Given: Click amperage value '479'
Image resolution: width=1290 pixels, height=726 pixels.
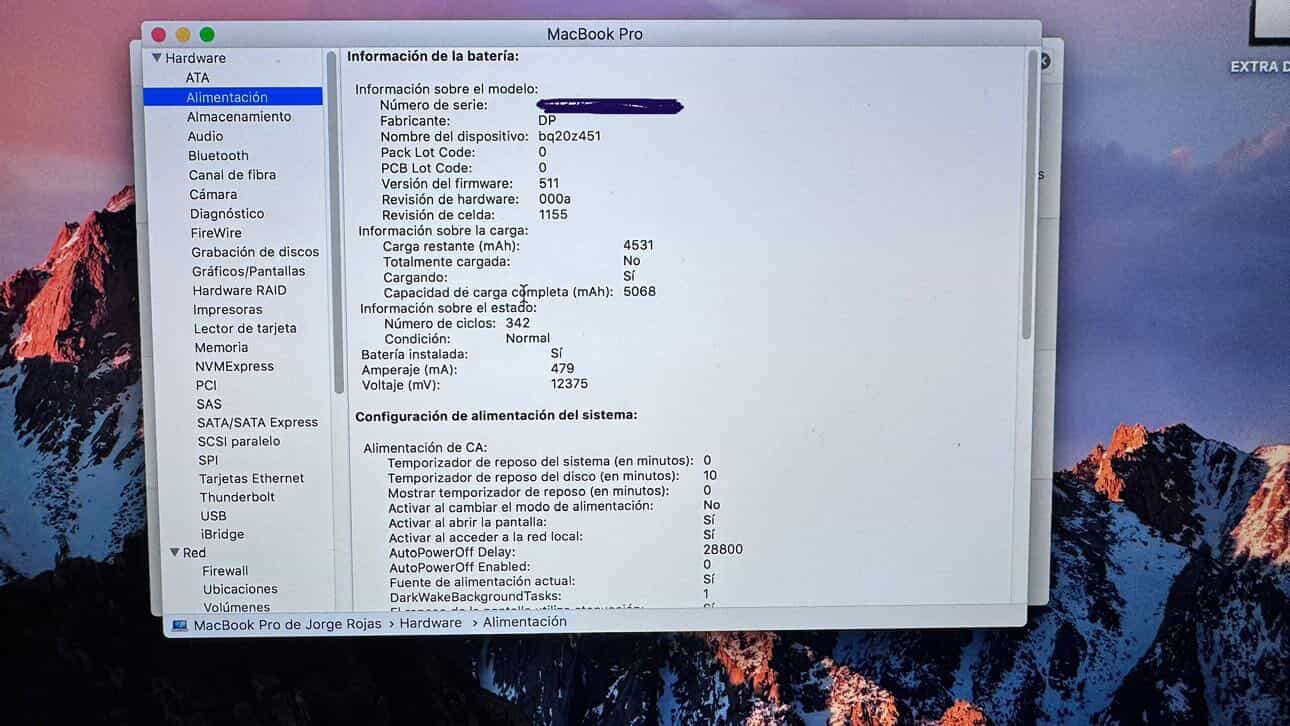Looking at the screenshot, I should click(562, 369).
